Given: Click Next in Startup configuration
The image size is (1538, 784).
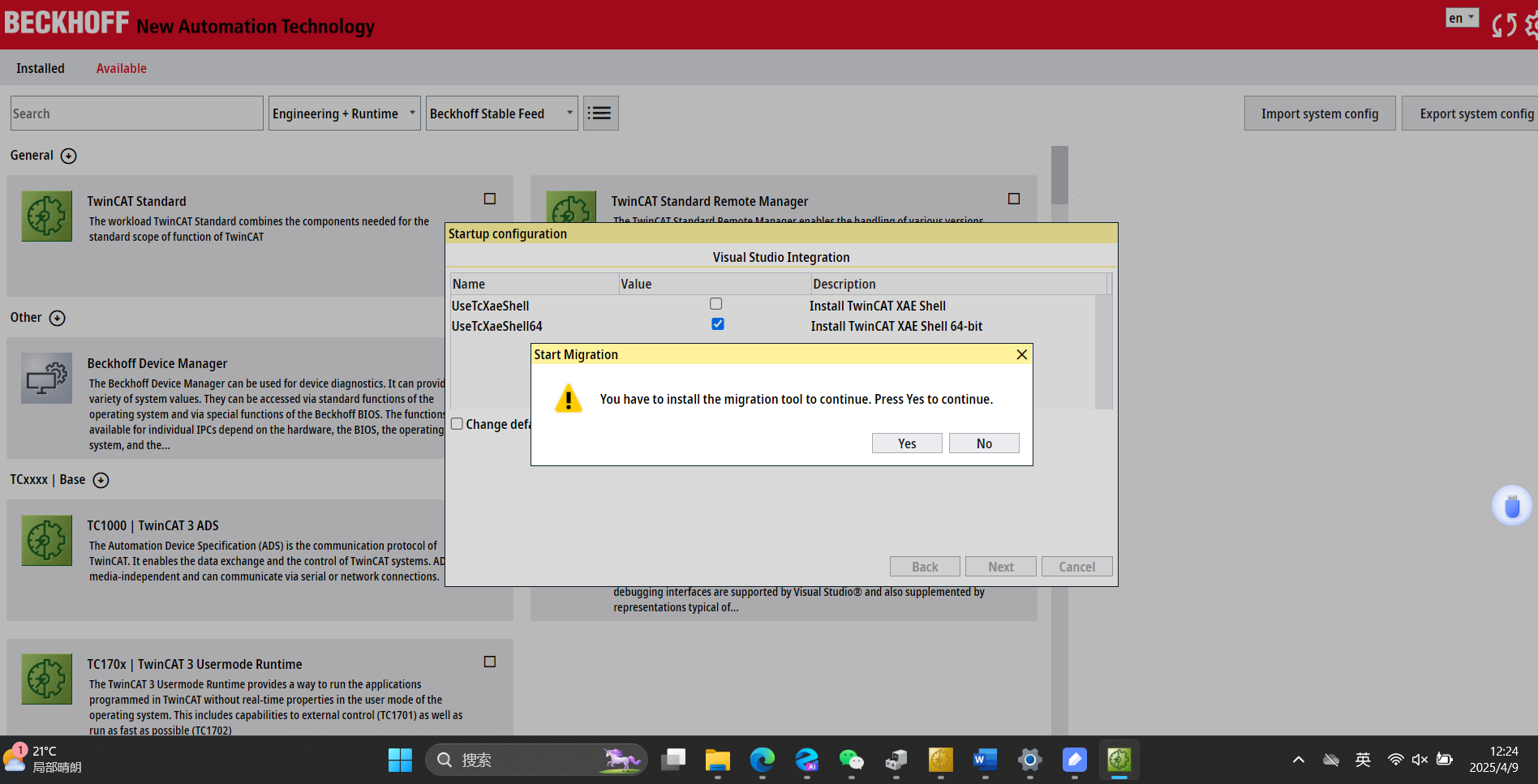Looking at the screenshot, I should [x=1001, y=567].
